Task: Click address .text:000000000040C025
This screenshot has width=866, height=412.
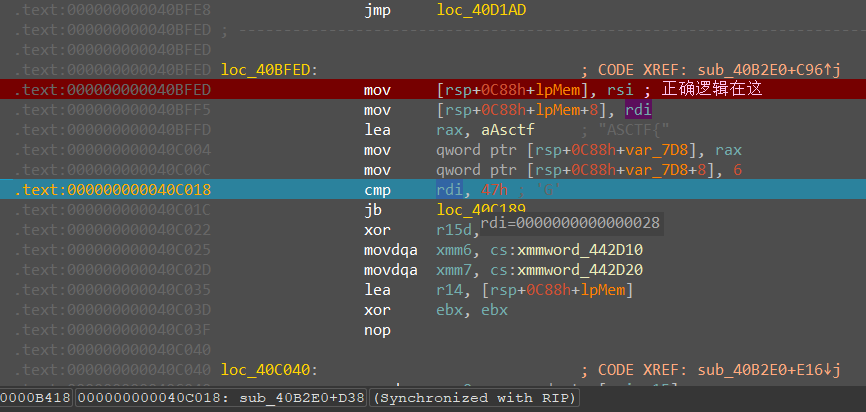Action: (x=113, y=250)
